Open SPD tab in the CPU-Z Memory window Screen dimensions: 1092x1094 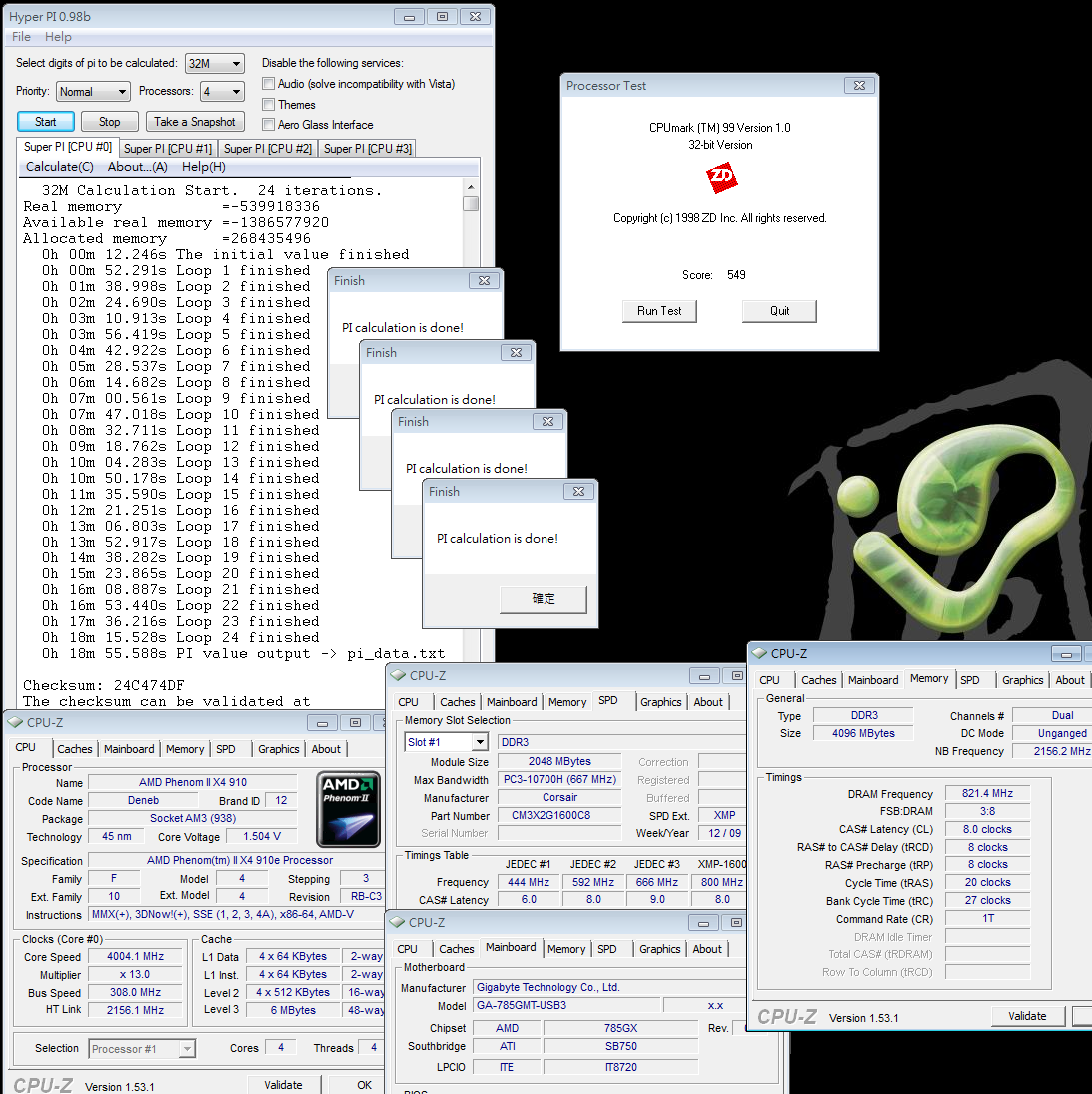click(969, 680)
